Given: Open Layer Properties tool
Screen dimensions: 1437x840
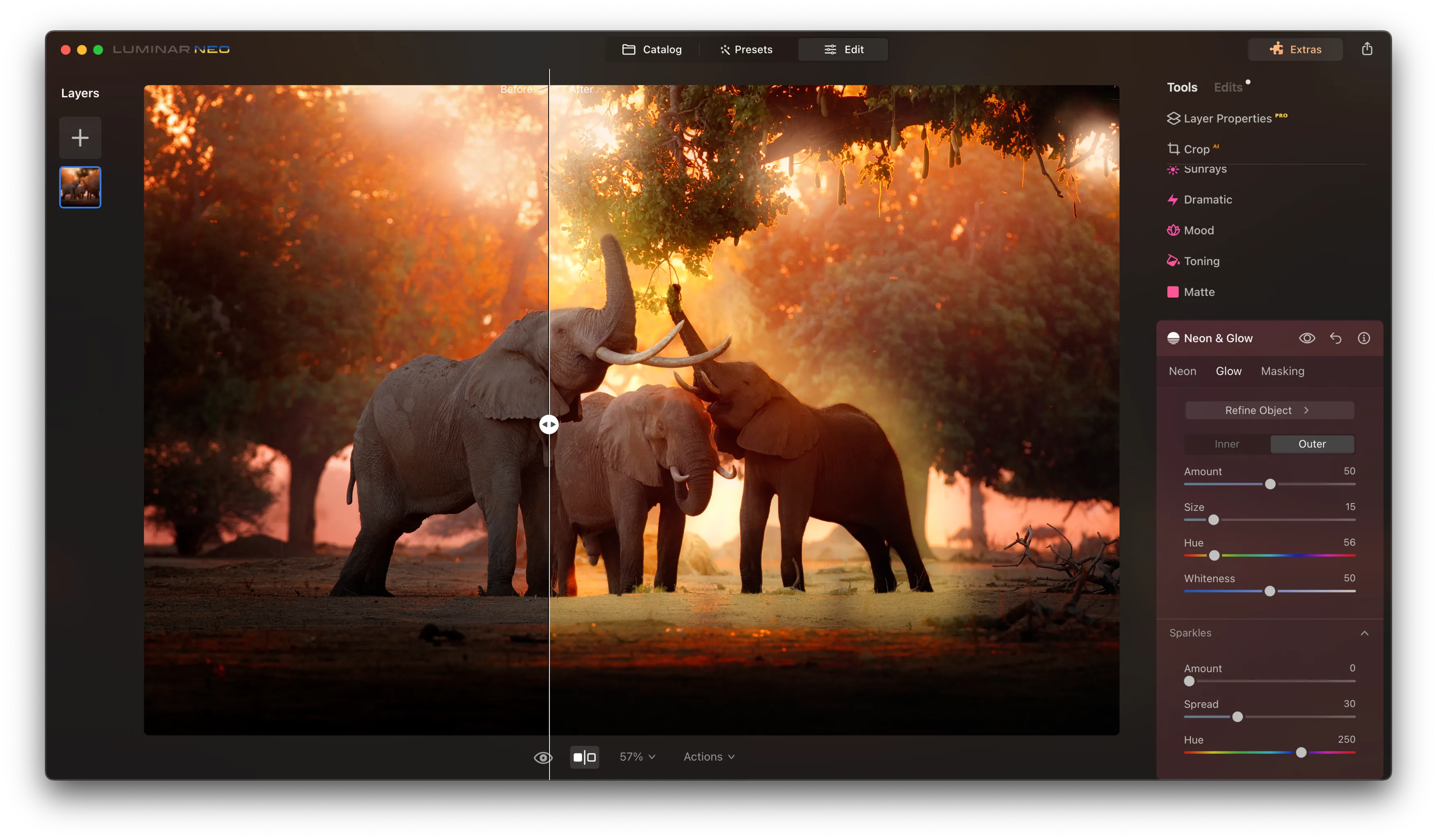Looking at the screenshot, I should coord(1227,119).
